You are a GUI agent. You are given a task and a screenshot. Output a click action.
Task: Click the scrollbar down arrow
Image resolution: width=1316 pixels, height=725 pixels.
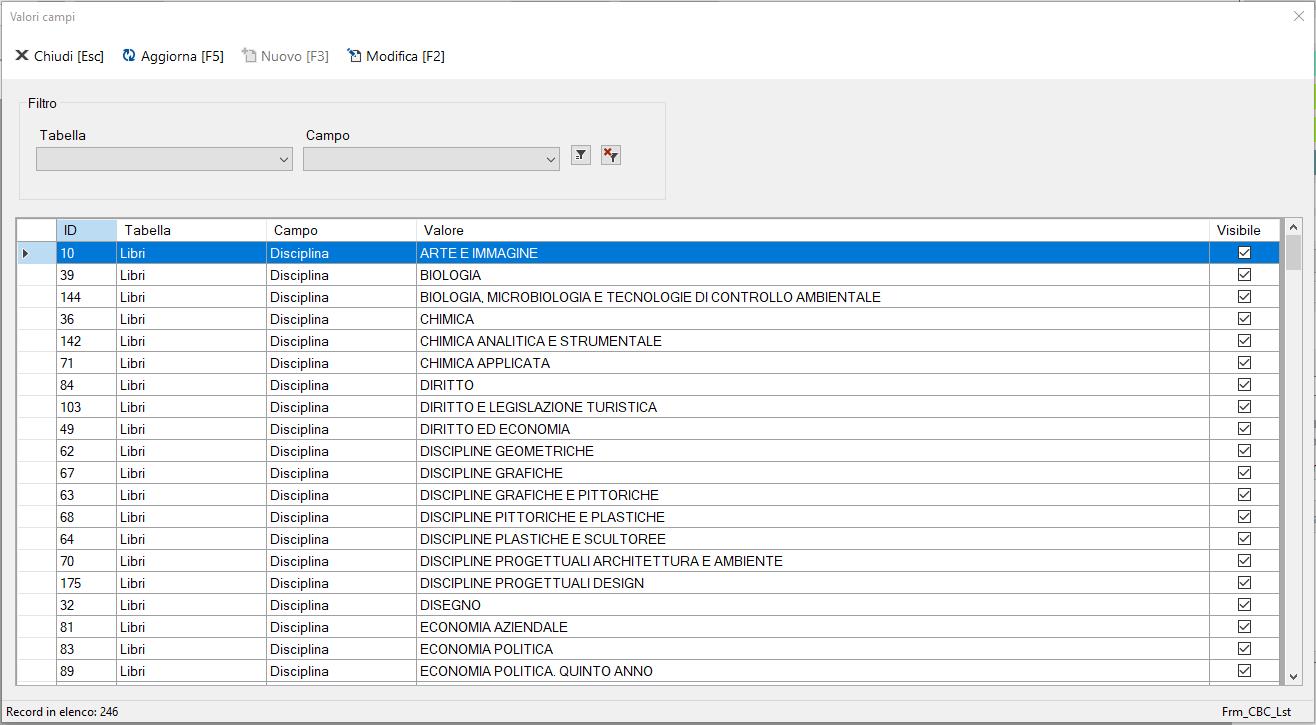coord(1293,676)
